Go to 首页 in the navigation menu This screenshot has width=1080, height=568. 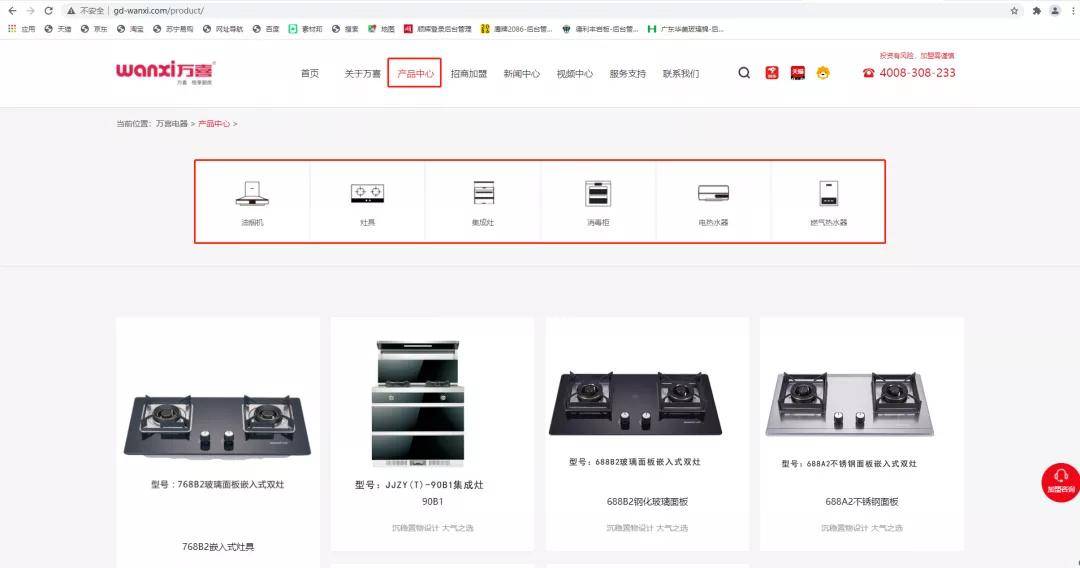tap(310, 74)
